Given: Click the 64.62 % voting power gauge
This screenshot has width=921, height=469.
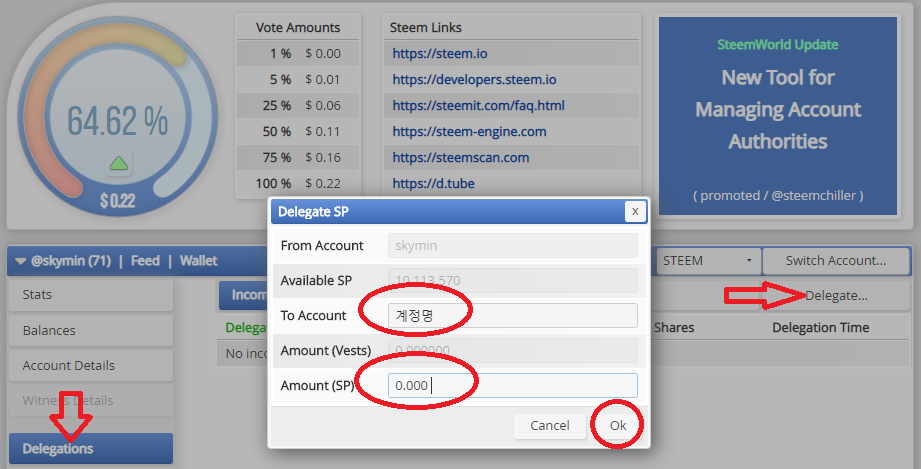Looking at the screenshot, I should [117, 120].
